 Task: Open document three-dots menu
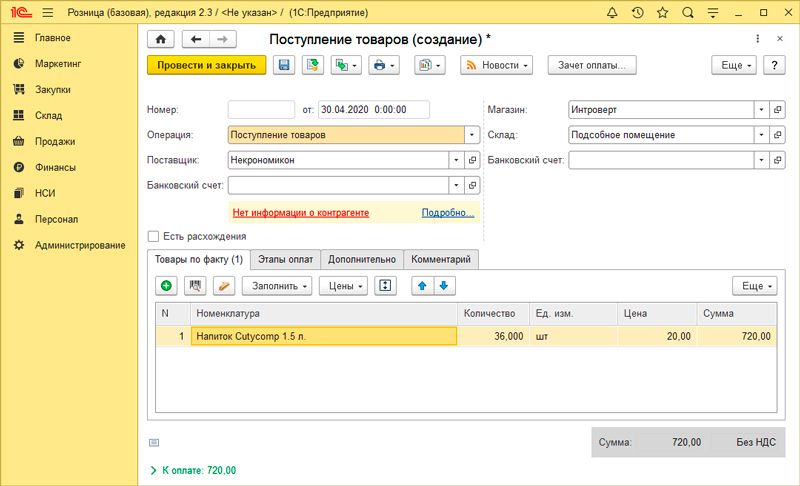758,39
